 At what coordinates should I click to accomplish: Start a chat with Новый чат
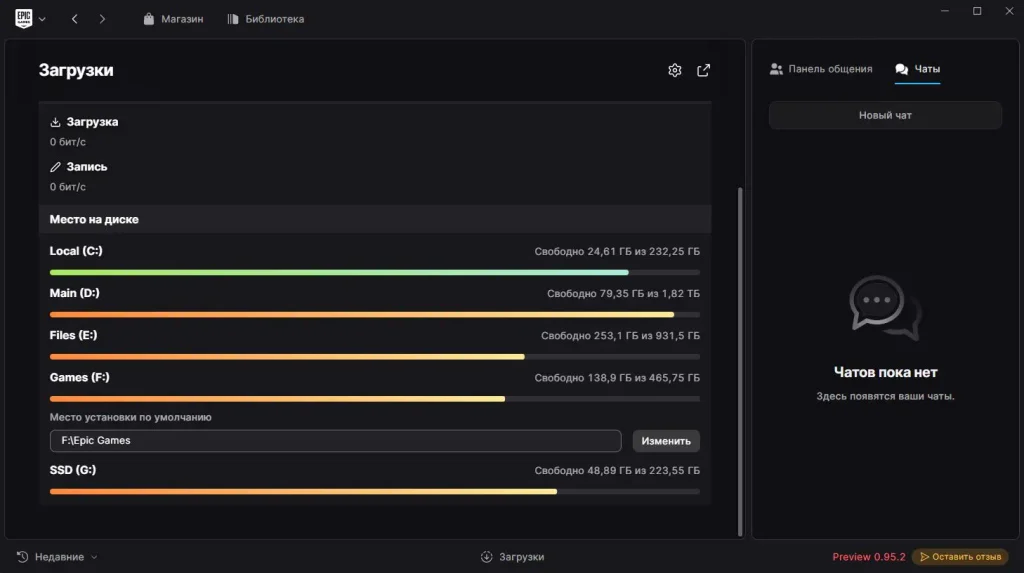885,115
